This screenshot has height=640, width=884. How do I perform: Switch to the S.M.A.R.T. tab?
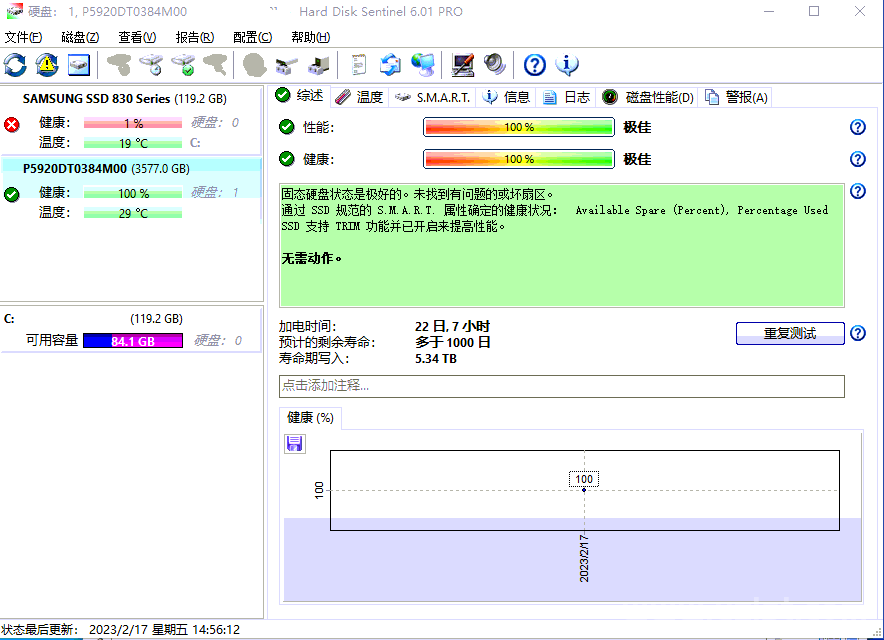pyautogui.click(x=432, y=98)
